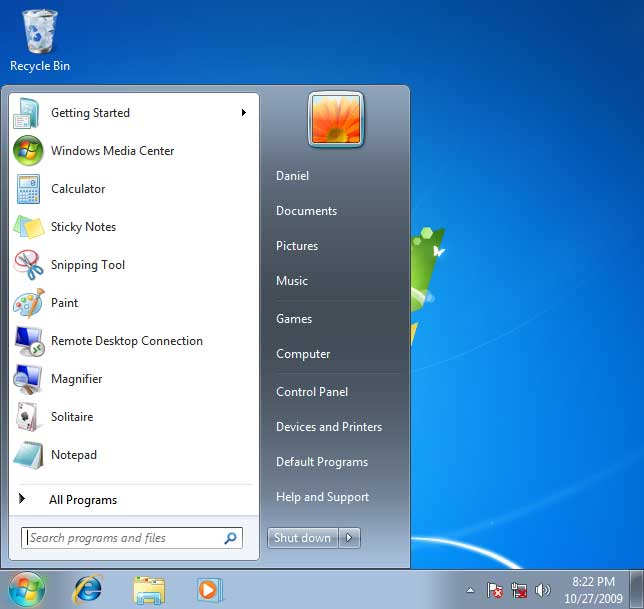Open Default Programs
This screenshot has width=644, height=609.
click(322, 462)
